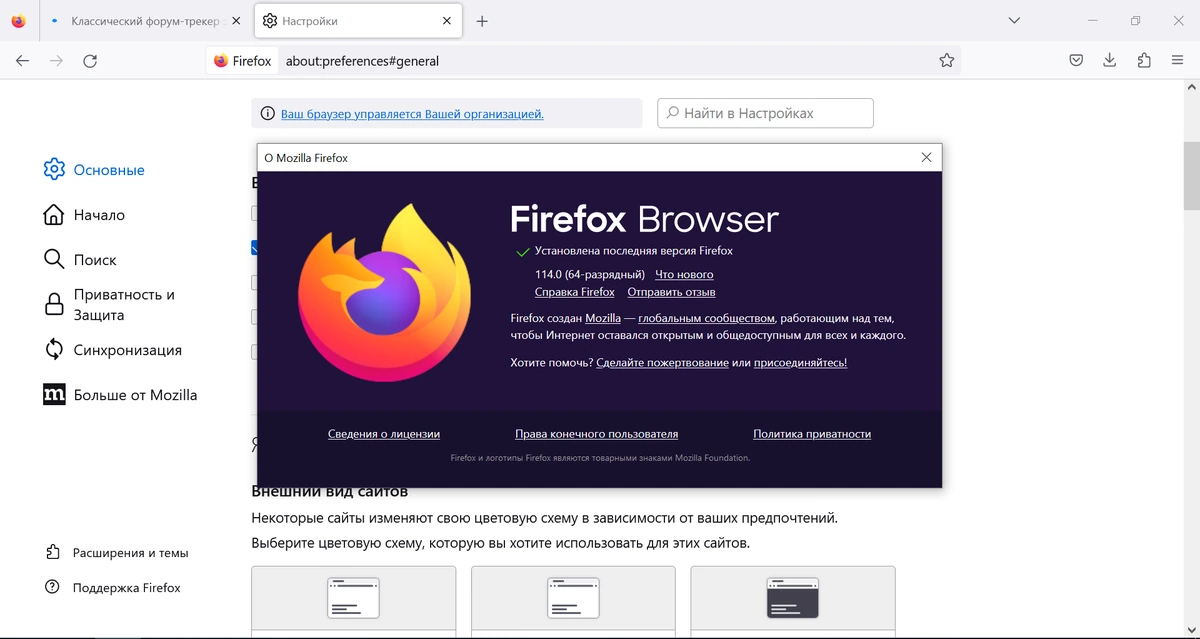Open Ваш браузер управляется Вашей организацией link
The image size is (1200, 639).
click(x=412, y=114)
